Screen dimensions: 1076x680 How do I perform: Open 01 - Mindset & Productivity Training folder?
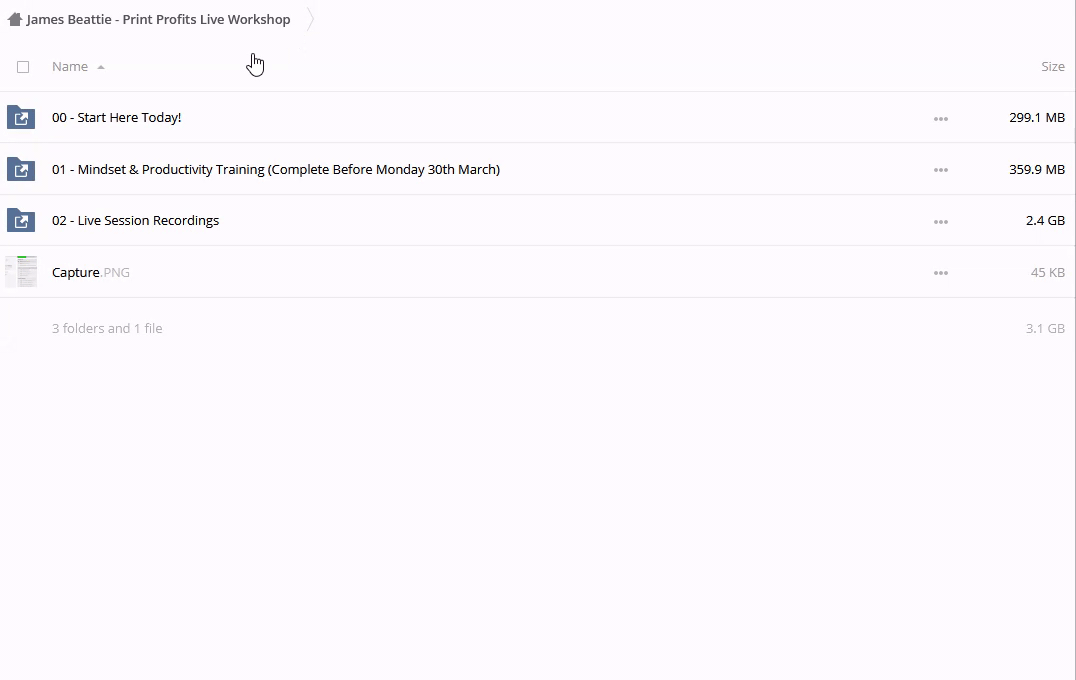(x=275, y=169)
